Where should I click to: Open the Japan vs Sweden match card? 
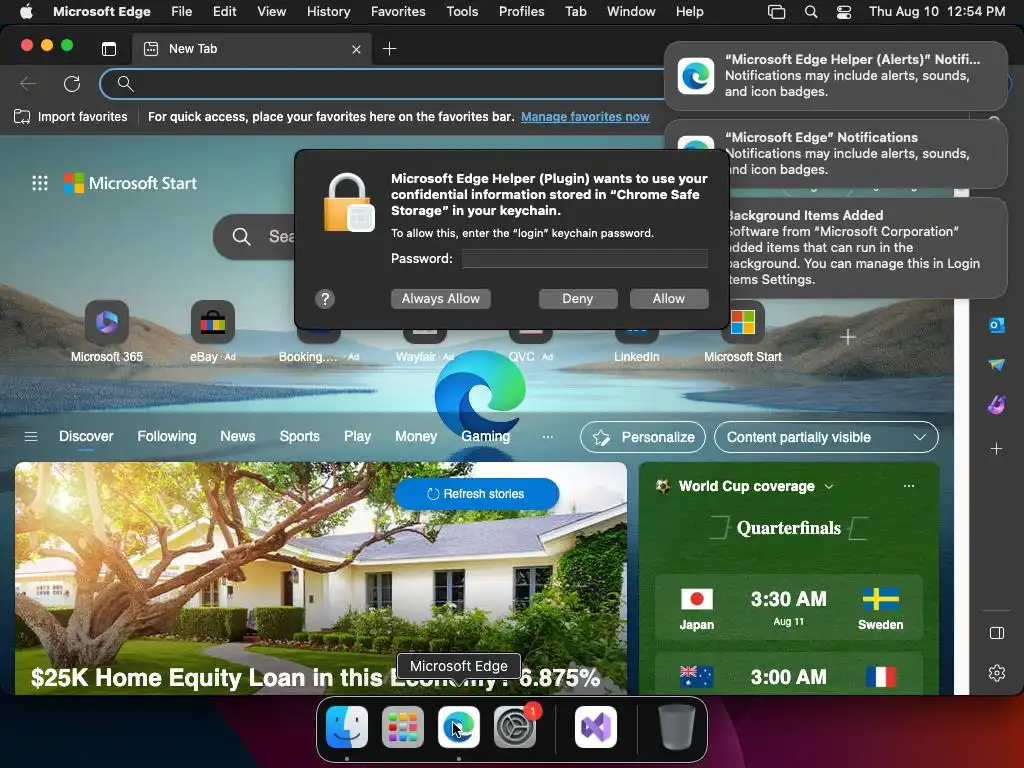pos(789,607)
